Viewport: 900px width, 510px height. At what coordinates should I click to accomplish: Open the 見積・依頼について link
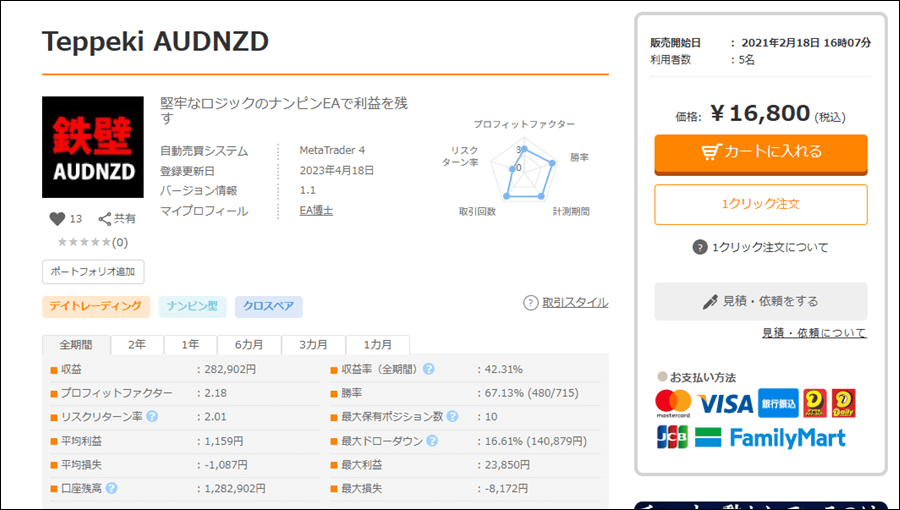click(x=814, y=333)
